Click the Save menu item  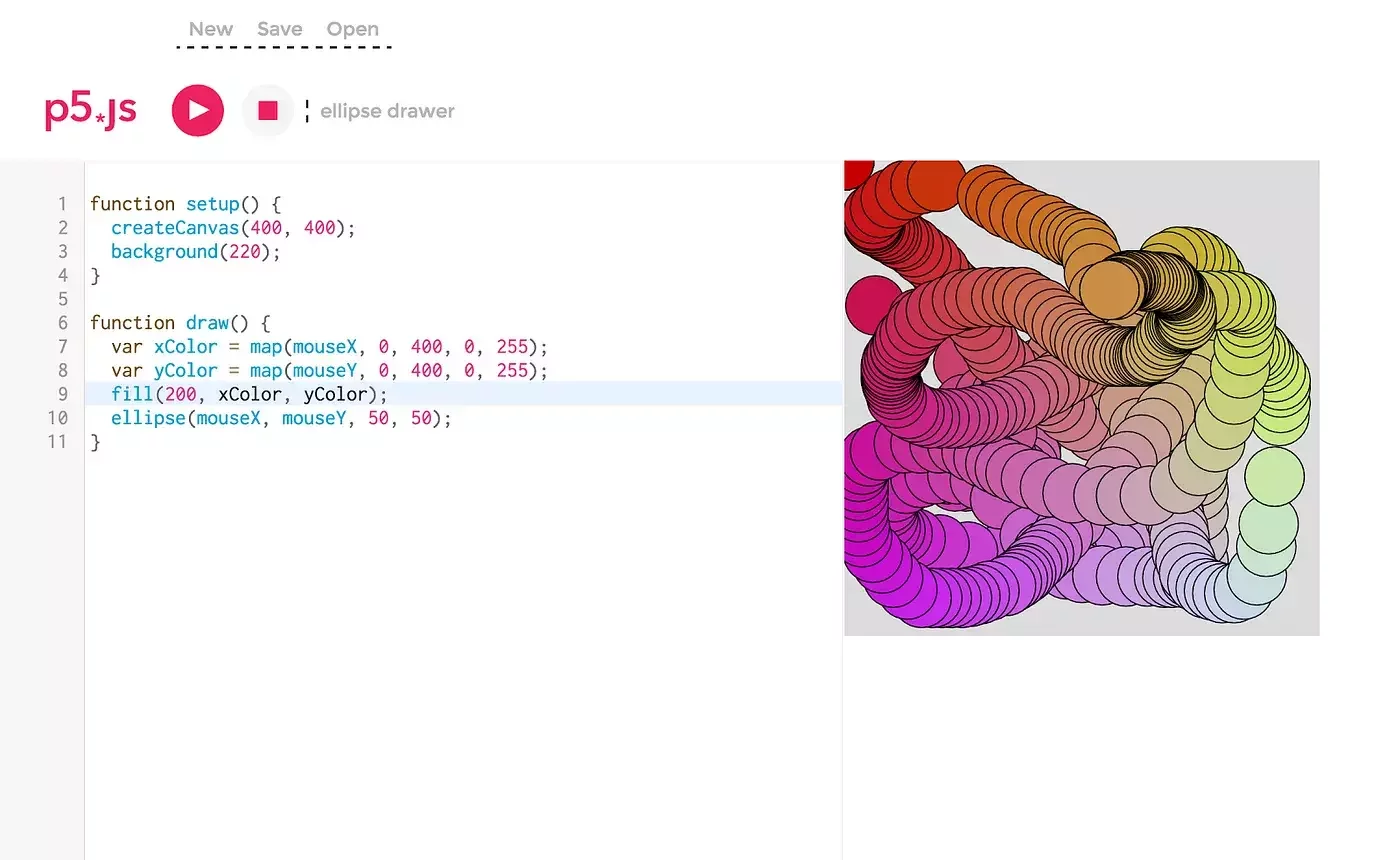(x=280, y=29)
